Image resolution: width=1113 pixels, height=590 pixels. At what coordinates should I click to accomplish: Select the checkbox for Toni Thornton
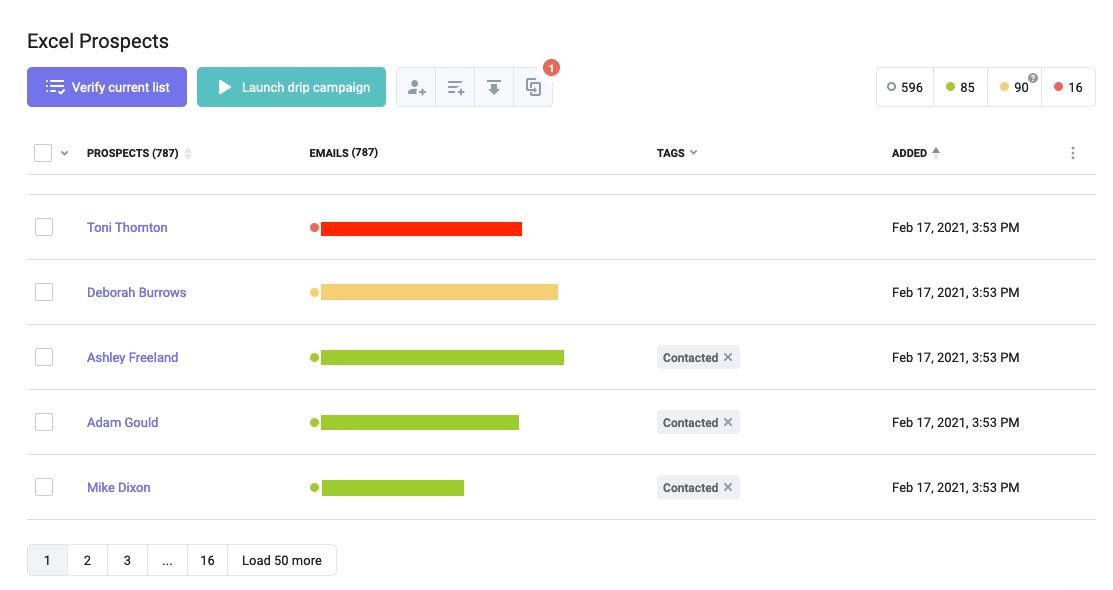(44, 227)
